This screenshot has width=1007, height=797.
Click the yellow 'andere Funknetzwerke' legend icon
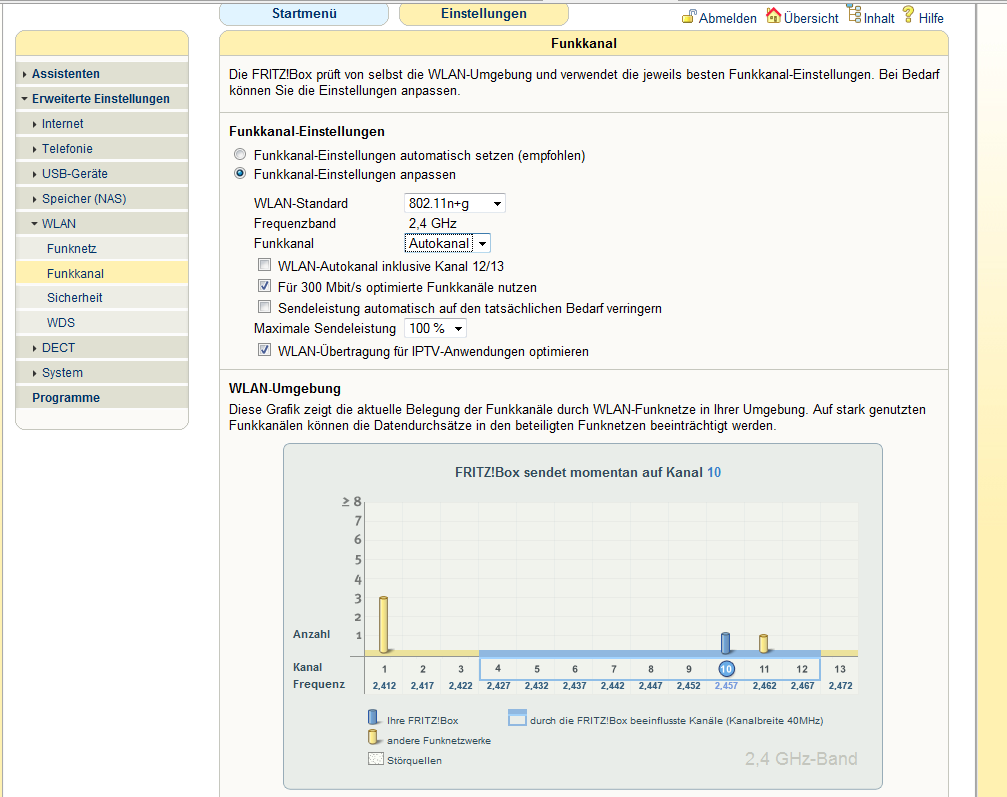[x=372, y=737]
